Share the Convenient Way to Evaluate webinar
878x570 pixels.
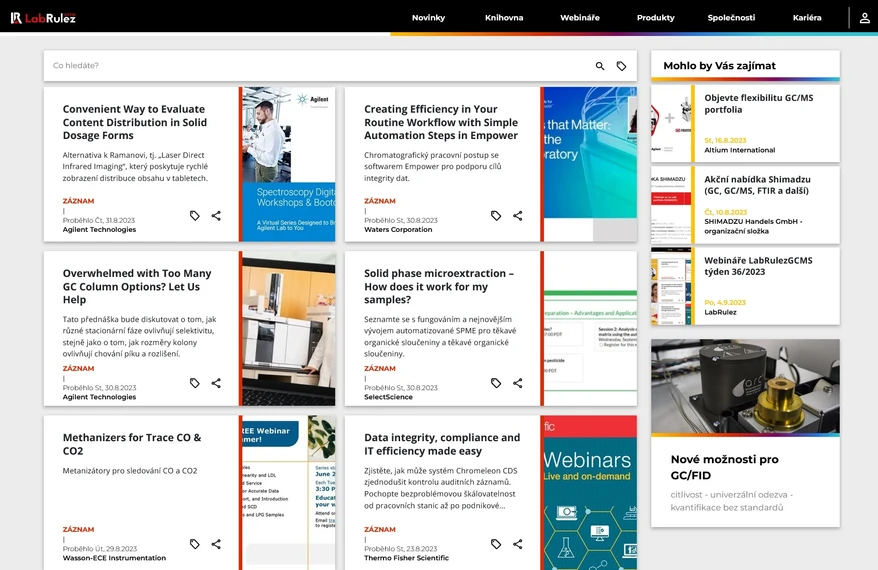click(x=216, y=216)
